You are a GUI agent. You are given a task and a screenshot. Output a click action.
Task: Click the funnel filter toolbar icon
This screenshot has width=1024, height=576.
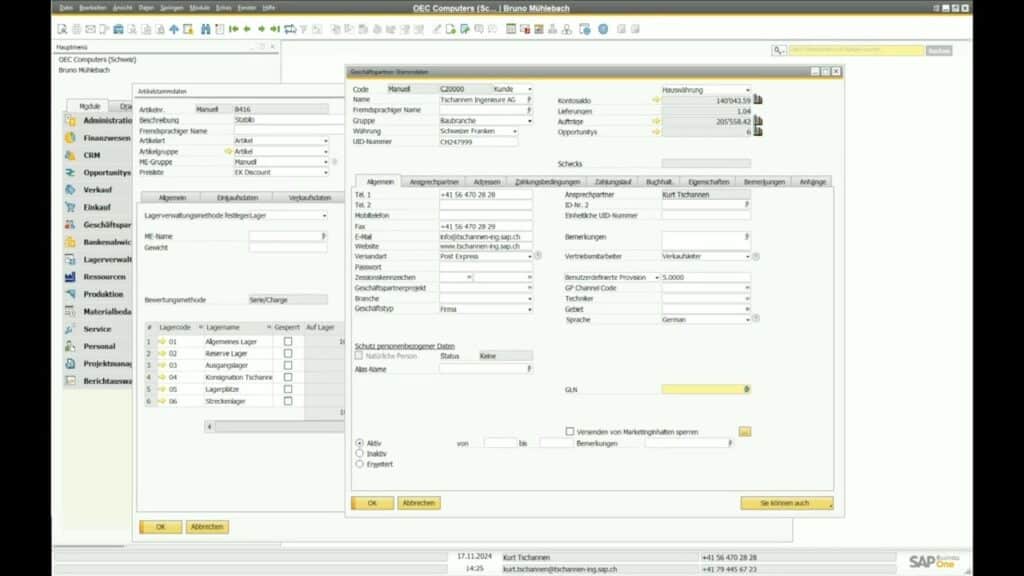[304, 29]
